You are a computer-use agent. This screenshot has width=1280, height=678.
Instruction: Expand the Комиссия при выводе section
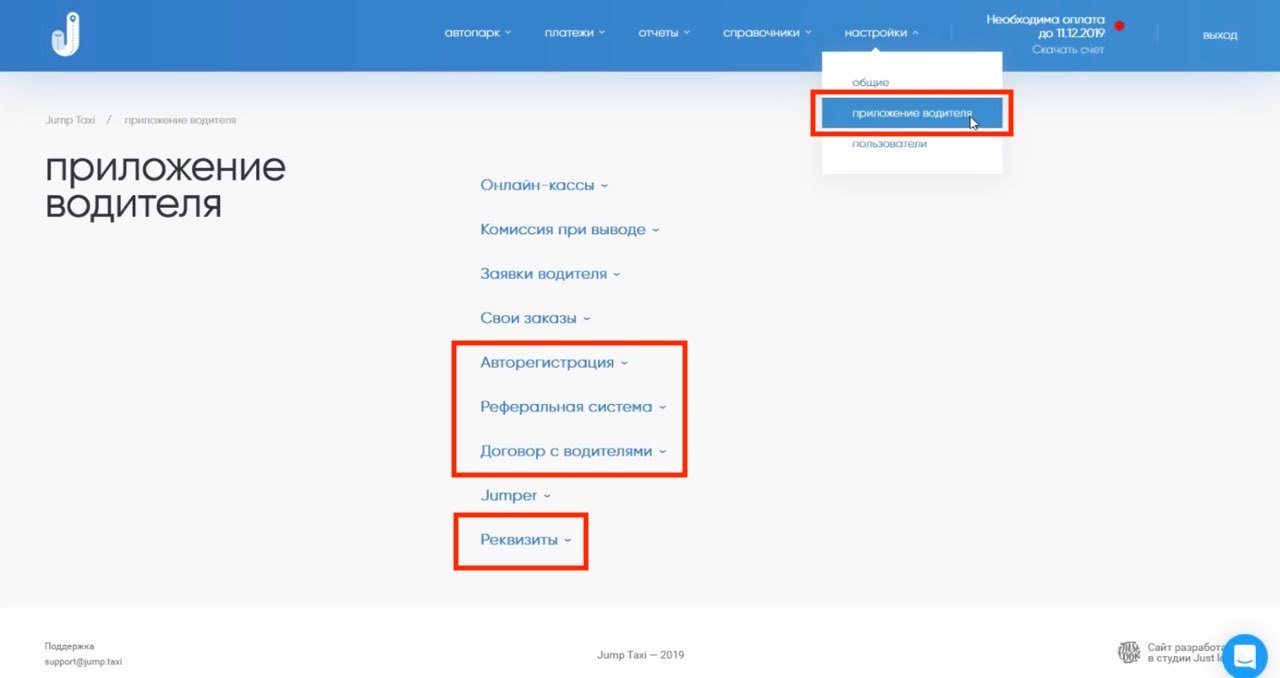569,229
